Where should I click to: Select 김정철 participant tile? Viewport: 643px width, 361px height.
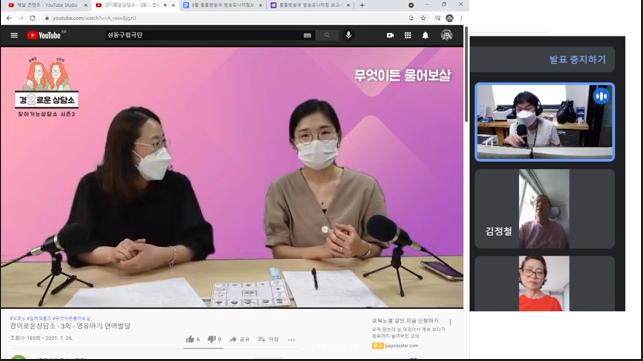click(x=545, y=209)
